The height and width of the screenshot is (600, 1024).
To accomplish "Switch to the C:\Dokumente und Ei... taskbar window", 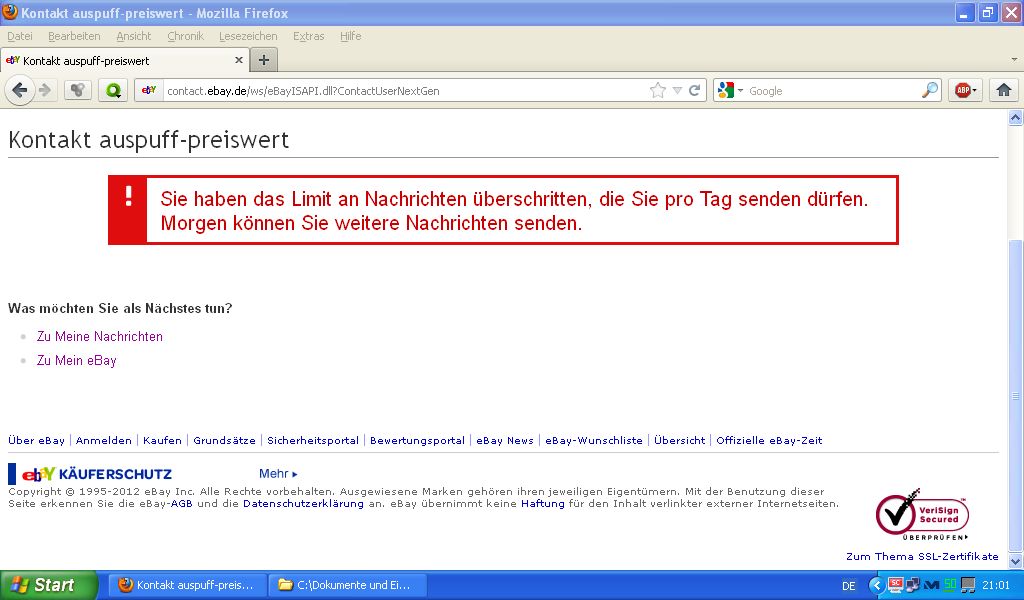I will tap(347, 585).
